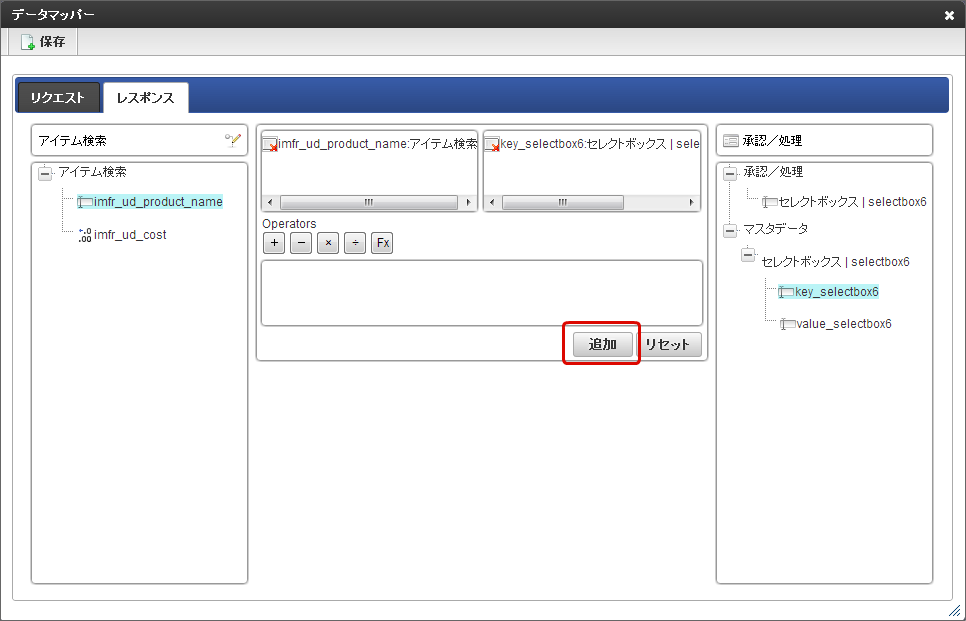Screen dimensions: 966x621
Task: Click the 追加 button
Action: pyautogui.click(x=603, y=344)
